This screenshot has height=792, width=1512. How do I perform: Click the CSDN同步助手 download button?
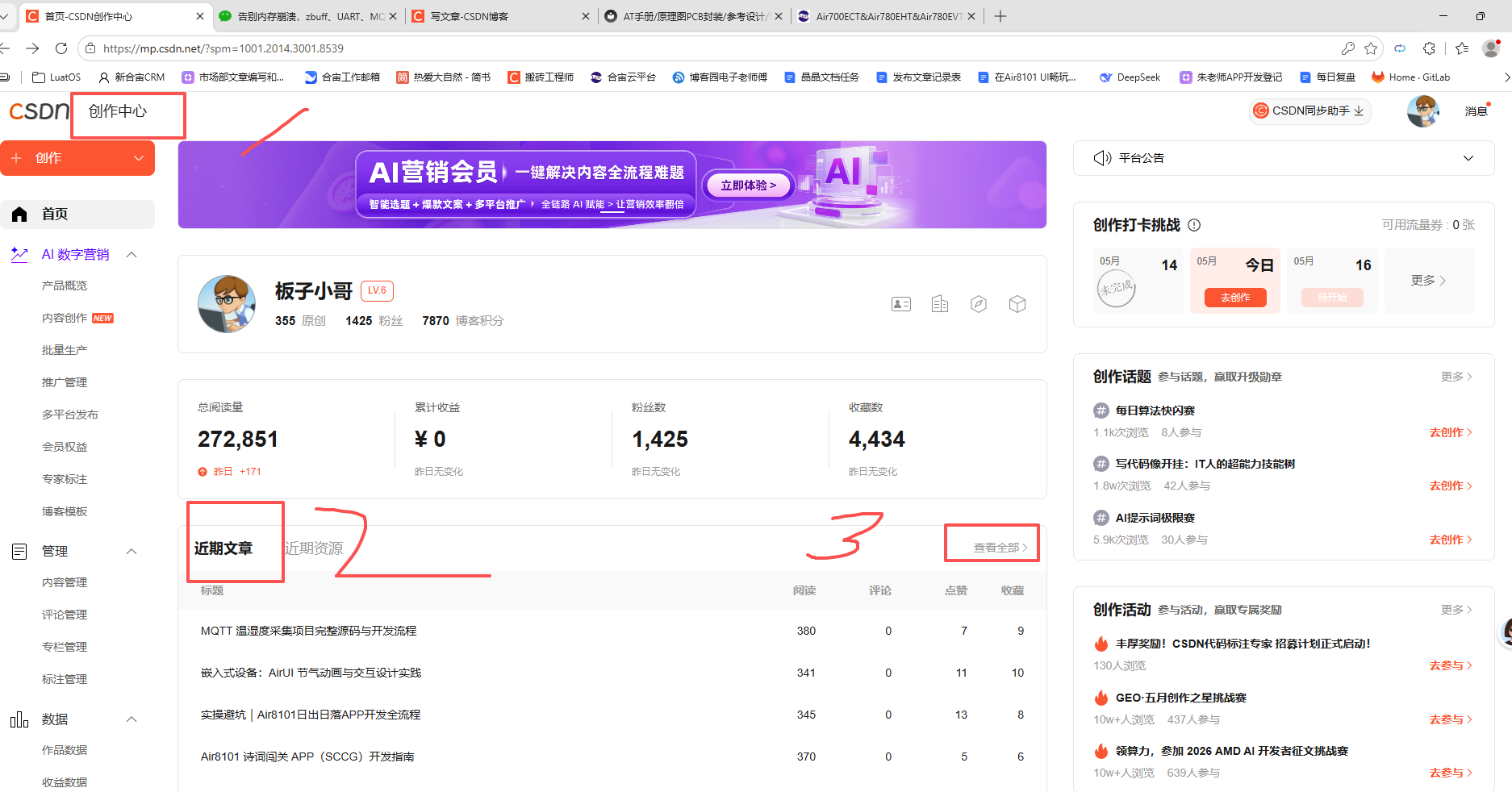(1311, 111)
